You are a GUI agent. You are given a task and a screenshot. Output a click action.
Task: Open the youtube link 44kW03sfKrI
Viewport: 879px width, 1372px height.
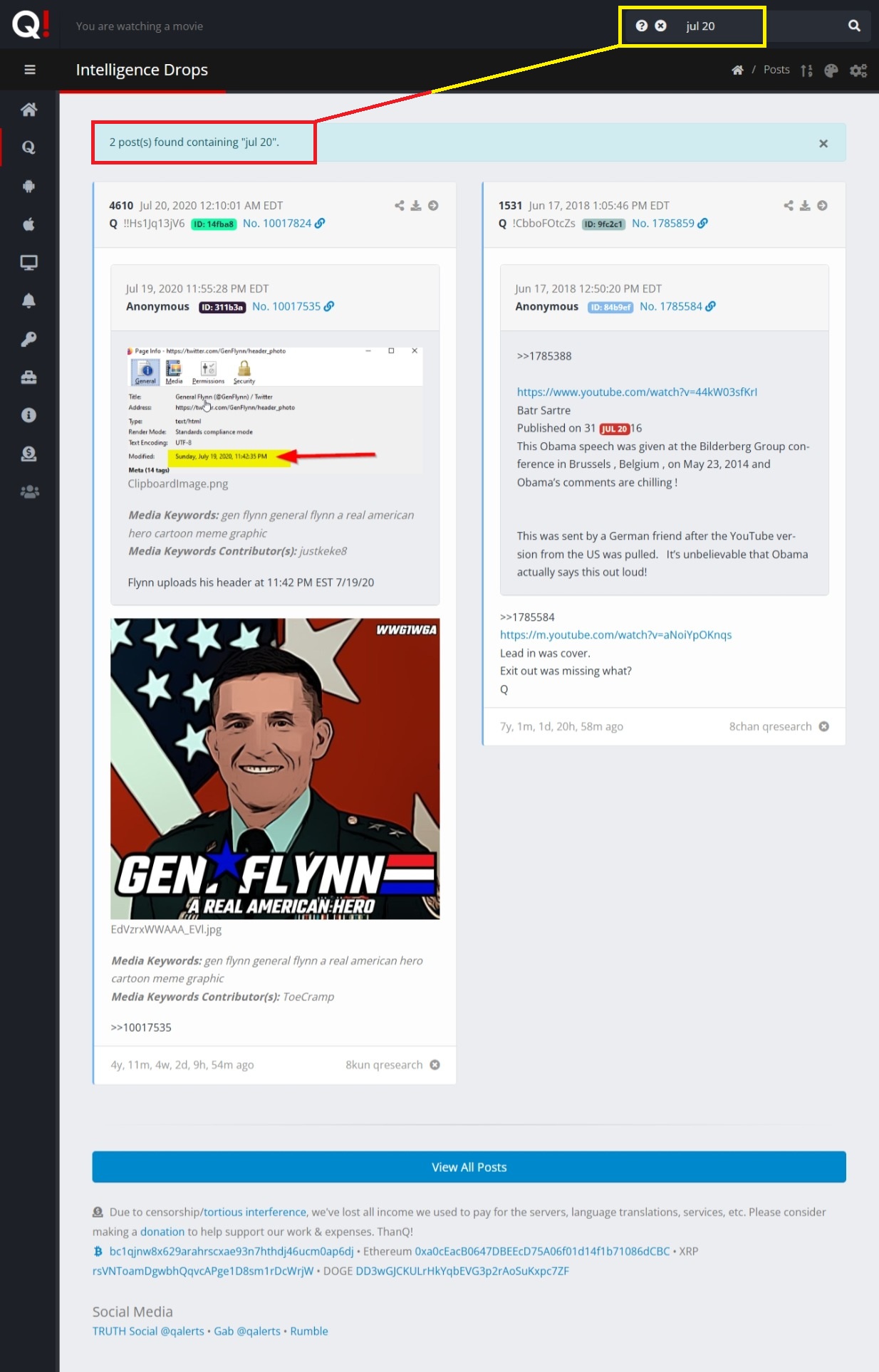(x=637, y=392)
